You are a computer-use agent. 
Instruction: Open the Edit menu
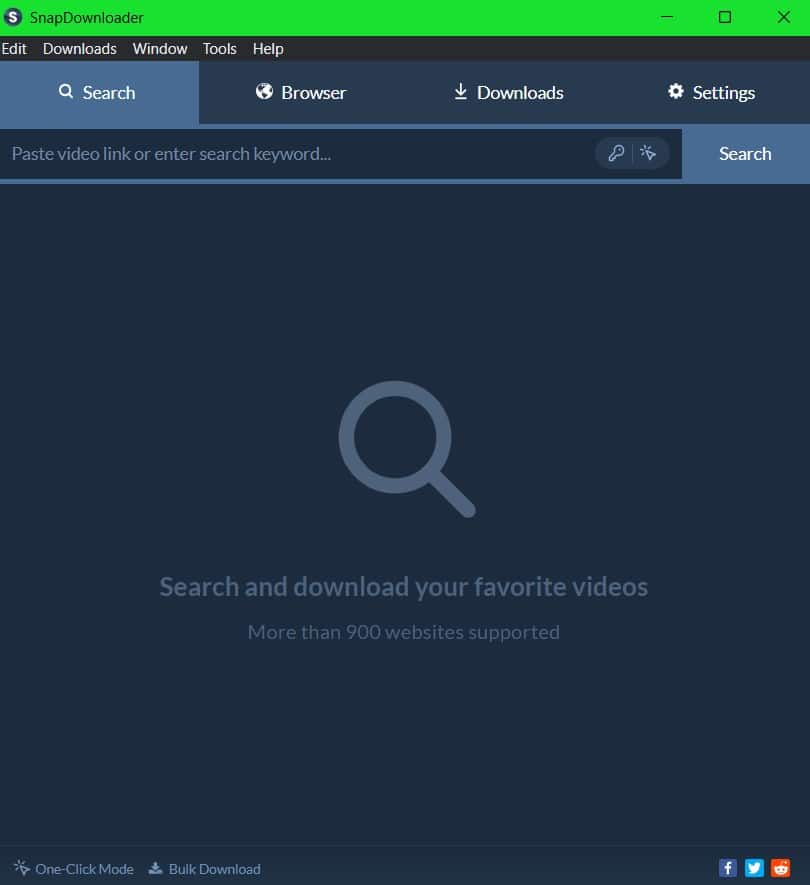coord(14,49)
